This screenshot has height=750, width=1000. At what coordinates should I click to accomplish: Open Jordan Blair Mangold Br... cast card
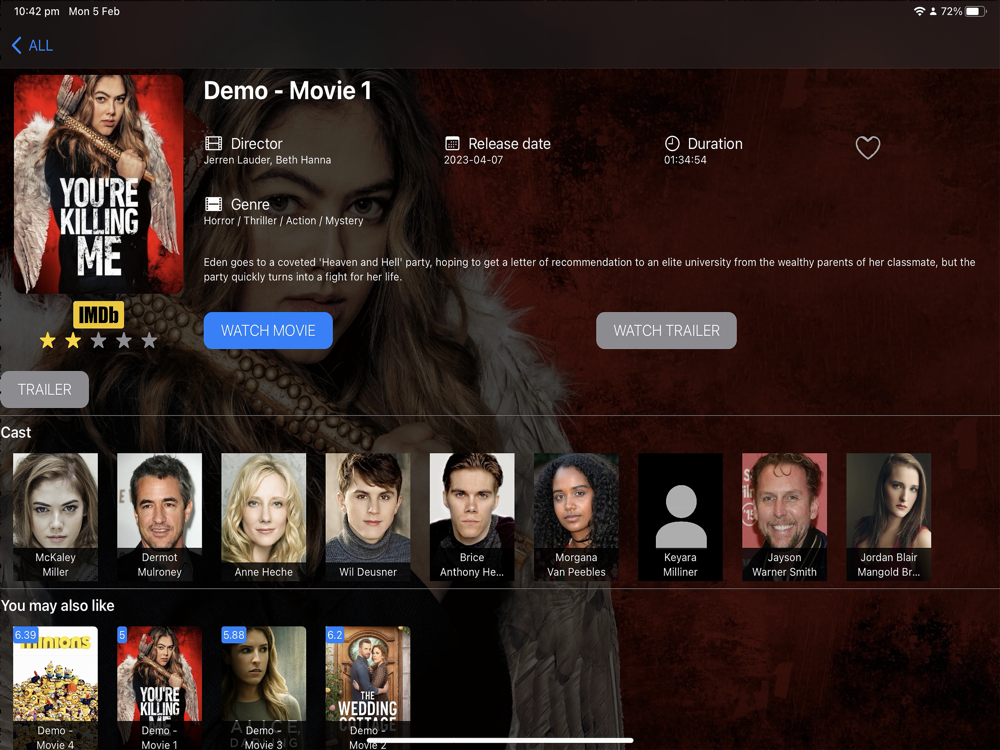(888, 517)
